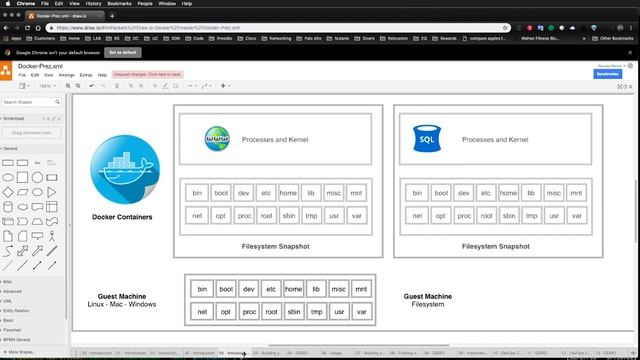Click the fill color bucket icon
The height and width of the screenshot is (360, 640).
[x=155, y=86]
